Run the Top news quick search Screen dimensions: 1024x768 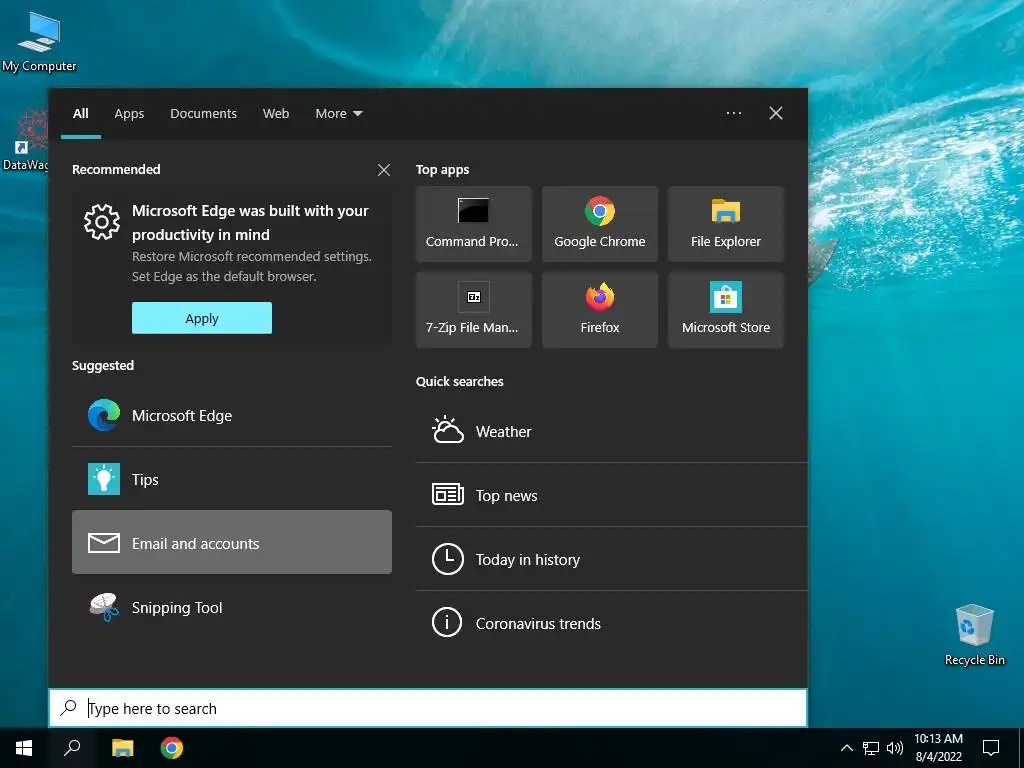point(611,495)
